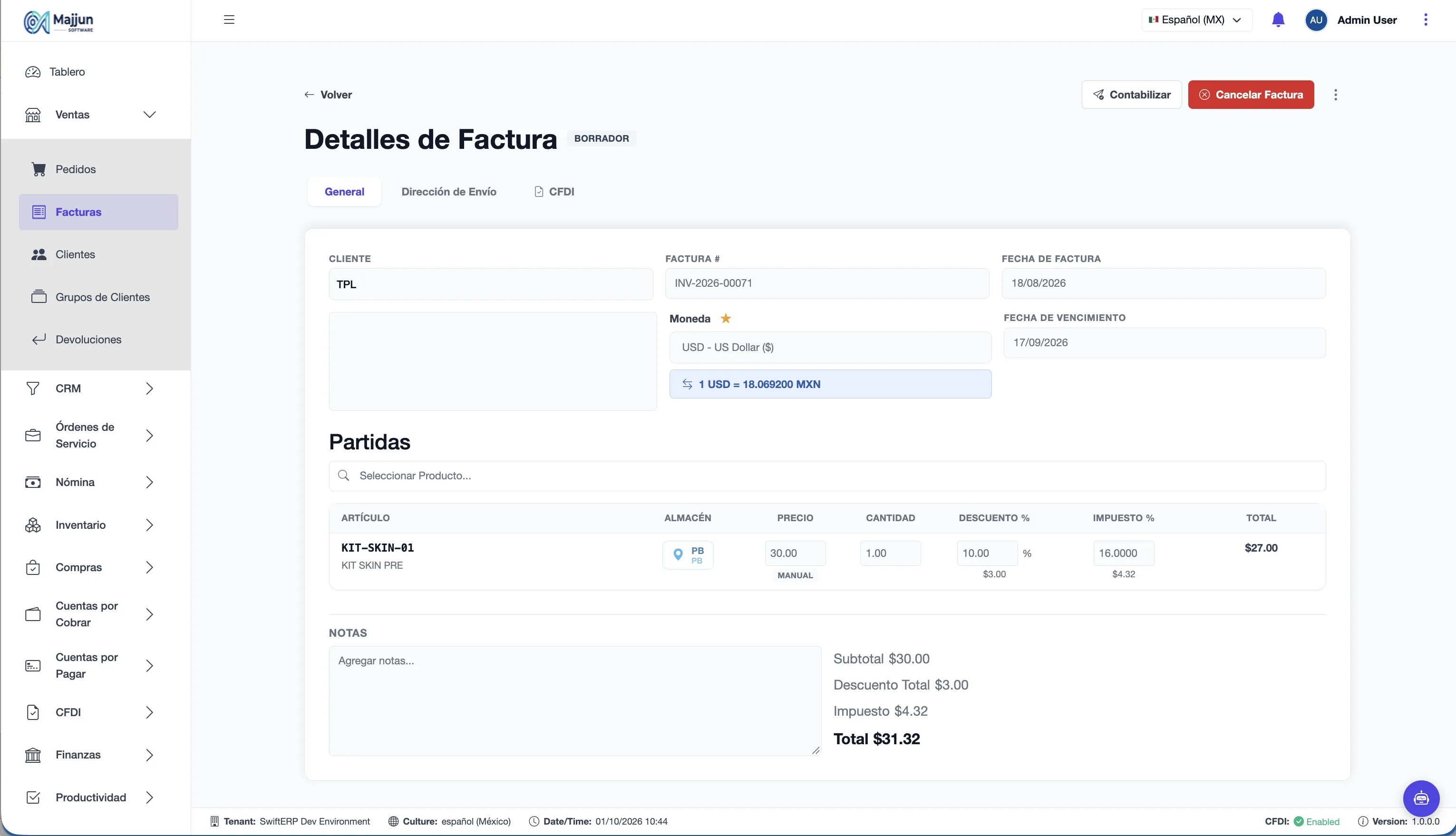
Task: Click the exchange rate swap arrows icon
Action: [687, 384]
